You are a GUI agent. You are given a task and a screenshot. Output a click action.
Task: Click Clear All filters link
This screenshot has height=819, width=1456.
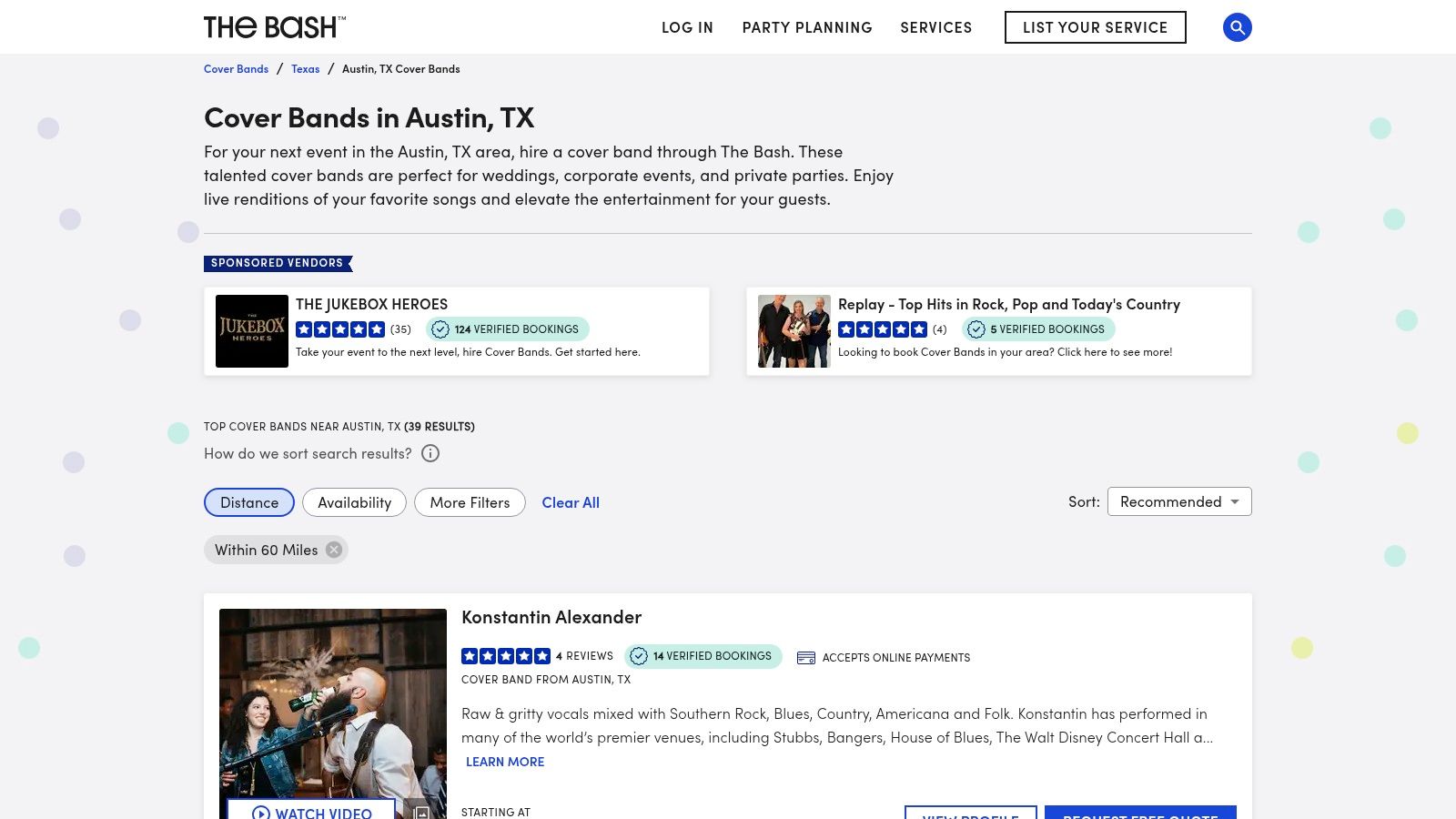coord(571,502)
